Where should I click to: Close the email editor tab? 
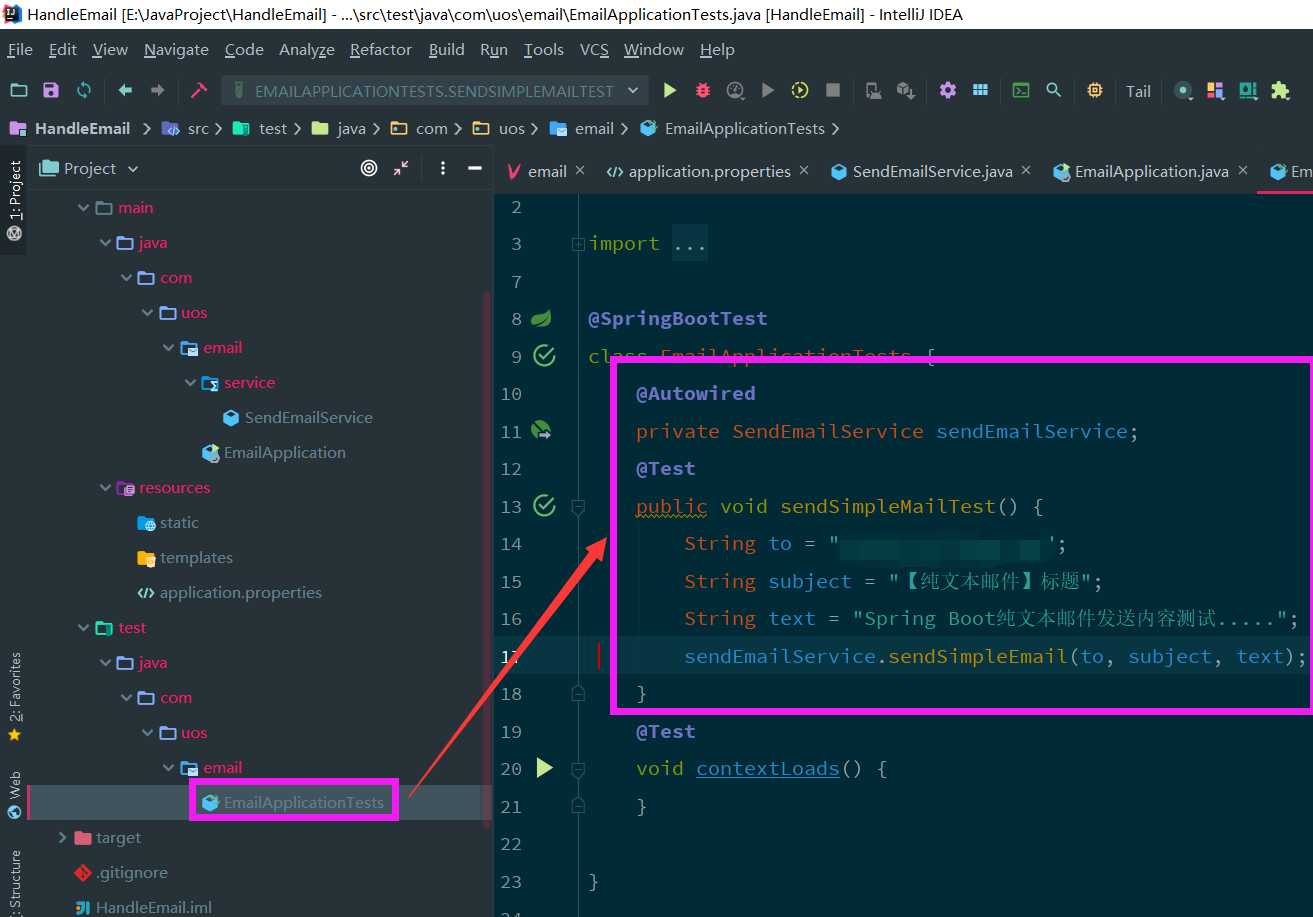(579, 171)
